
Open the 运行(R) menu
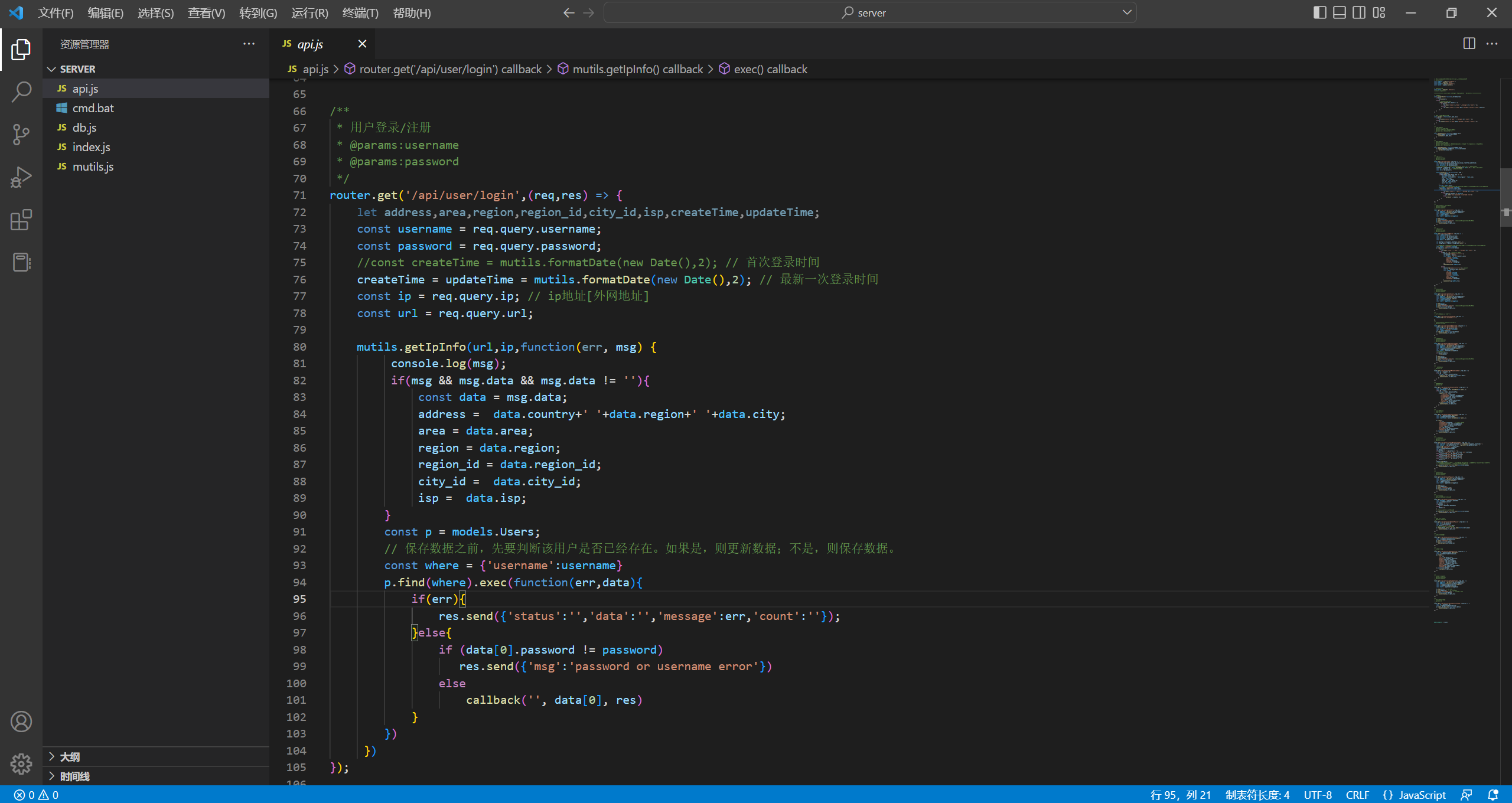coord(309,12)
